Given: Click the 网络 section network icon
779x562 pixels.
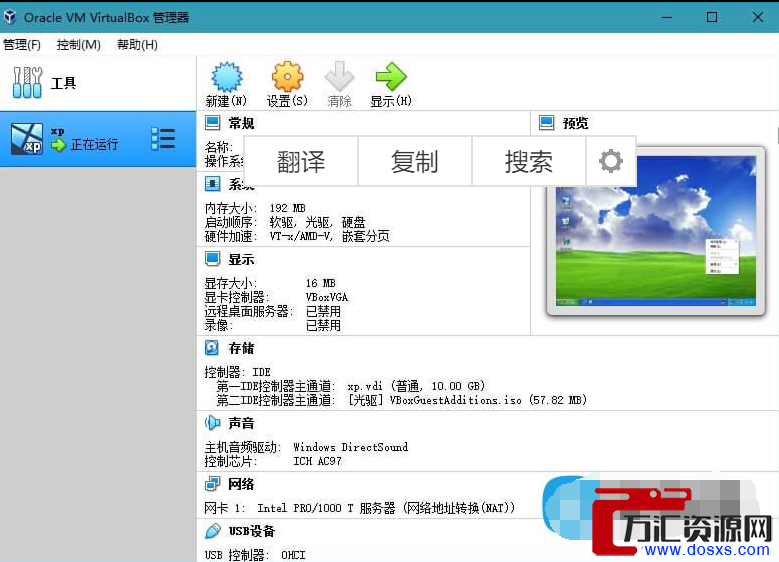Looking at the screenshot, I should point(213,483).
